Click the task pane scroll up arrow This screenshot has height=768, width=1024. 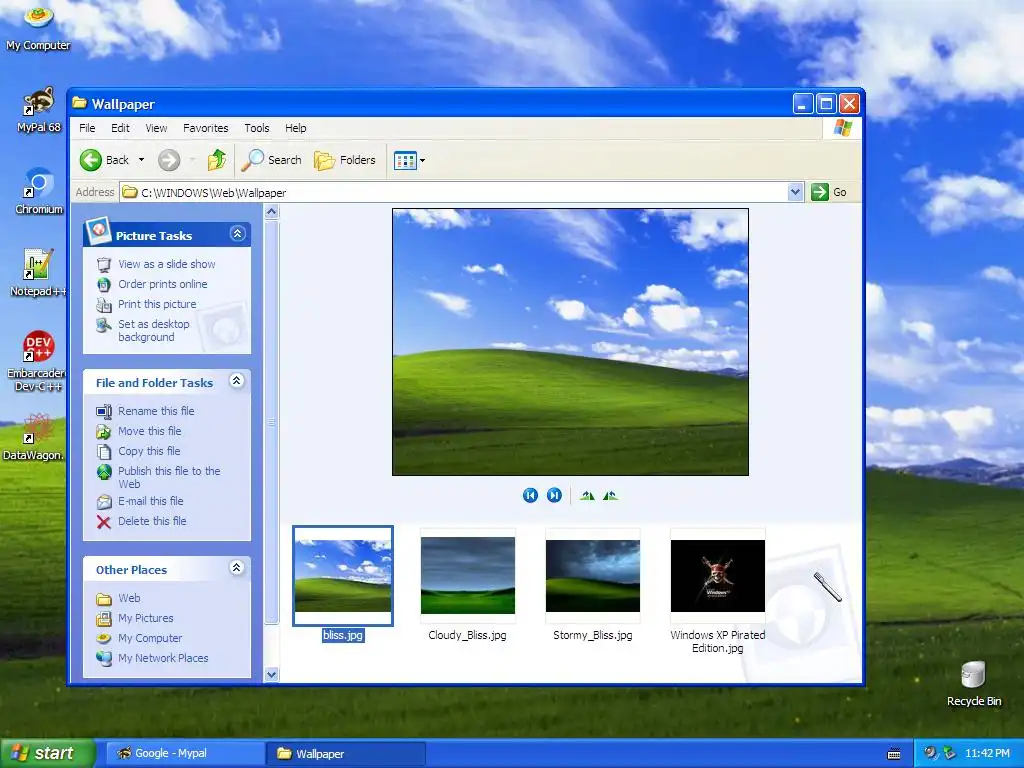coord(272,212)
